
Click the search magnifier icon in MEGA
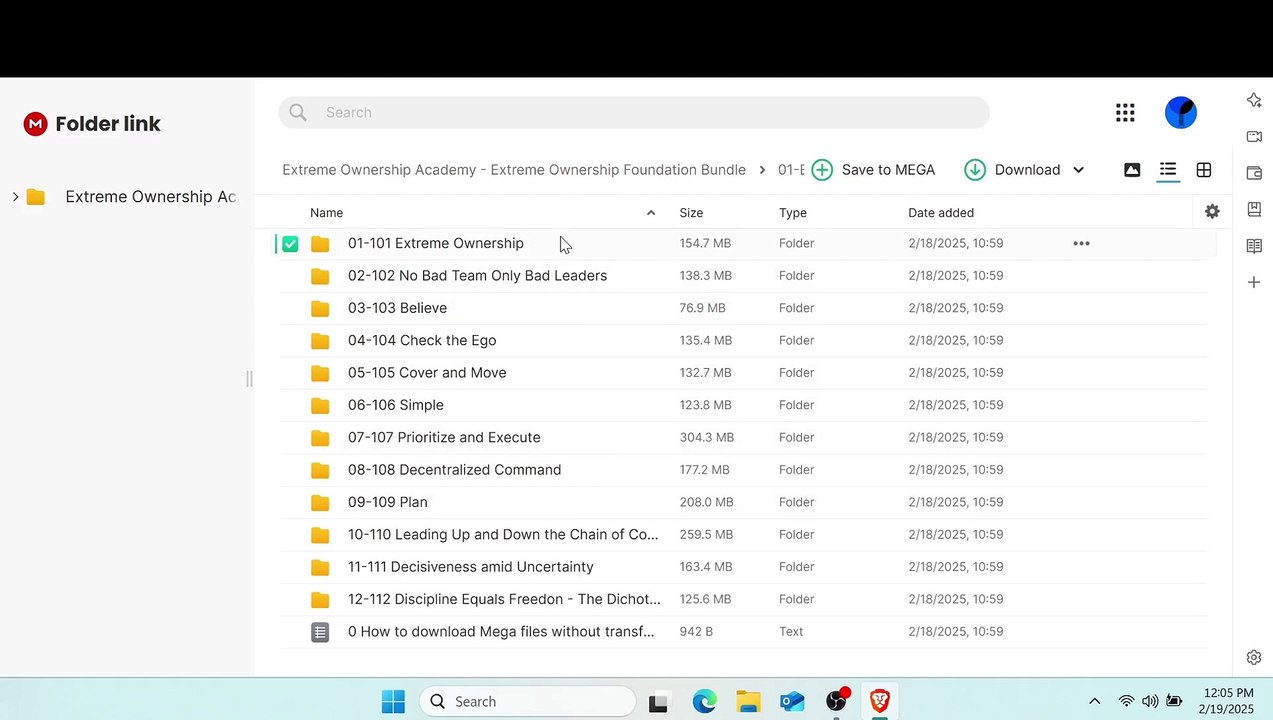[298, 113]
